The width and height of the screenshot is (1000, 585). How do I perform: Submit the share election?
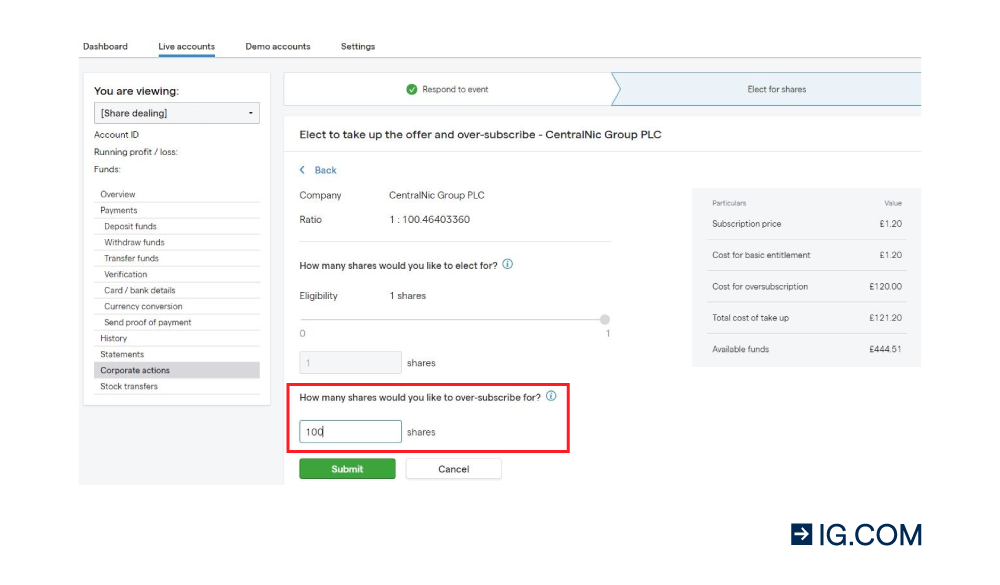tap(347, 469)
